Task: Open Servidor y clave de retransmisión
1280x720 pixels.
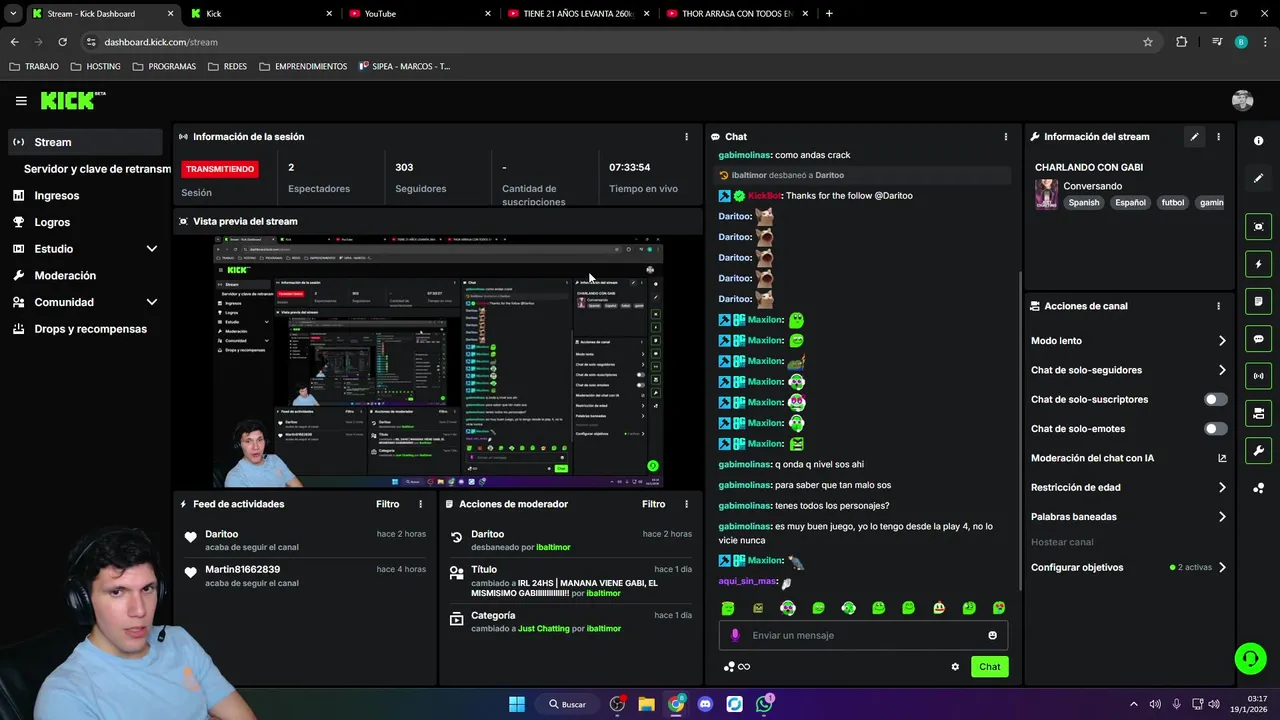Action: pyautogui.click(x=97, y=169)
